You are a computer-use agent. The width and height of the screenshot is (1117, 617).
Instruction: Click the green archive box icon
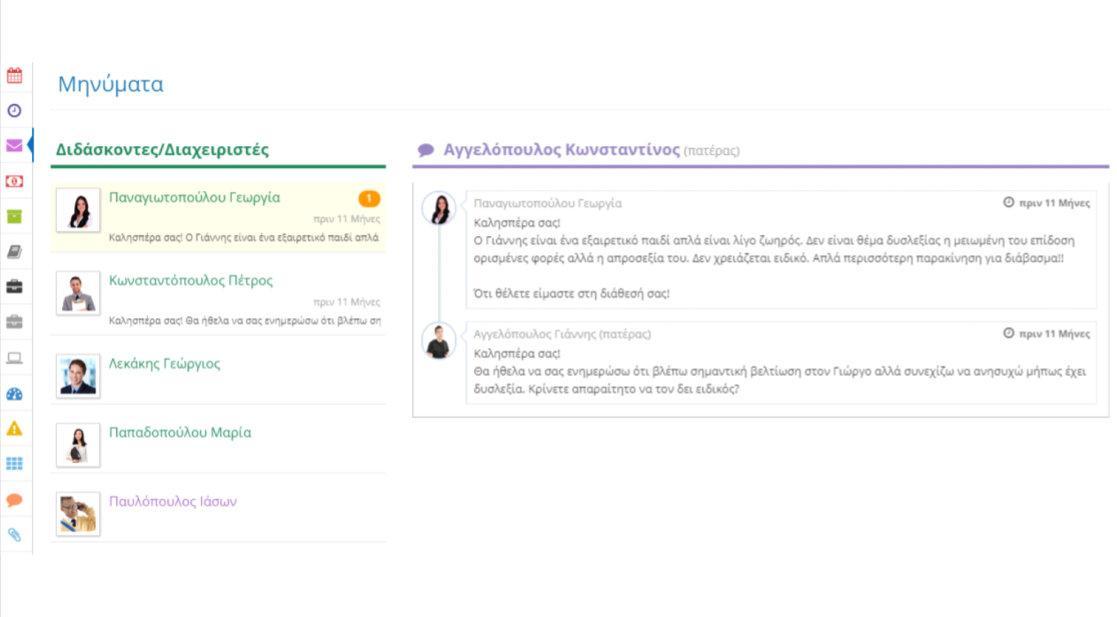(14, 216)
